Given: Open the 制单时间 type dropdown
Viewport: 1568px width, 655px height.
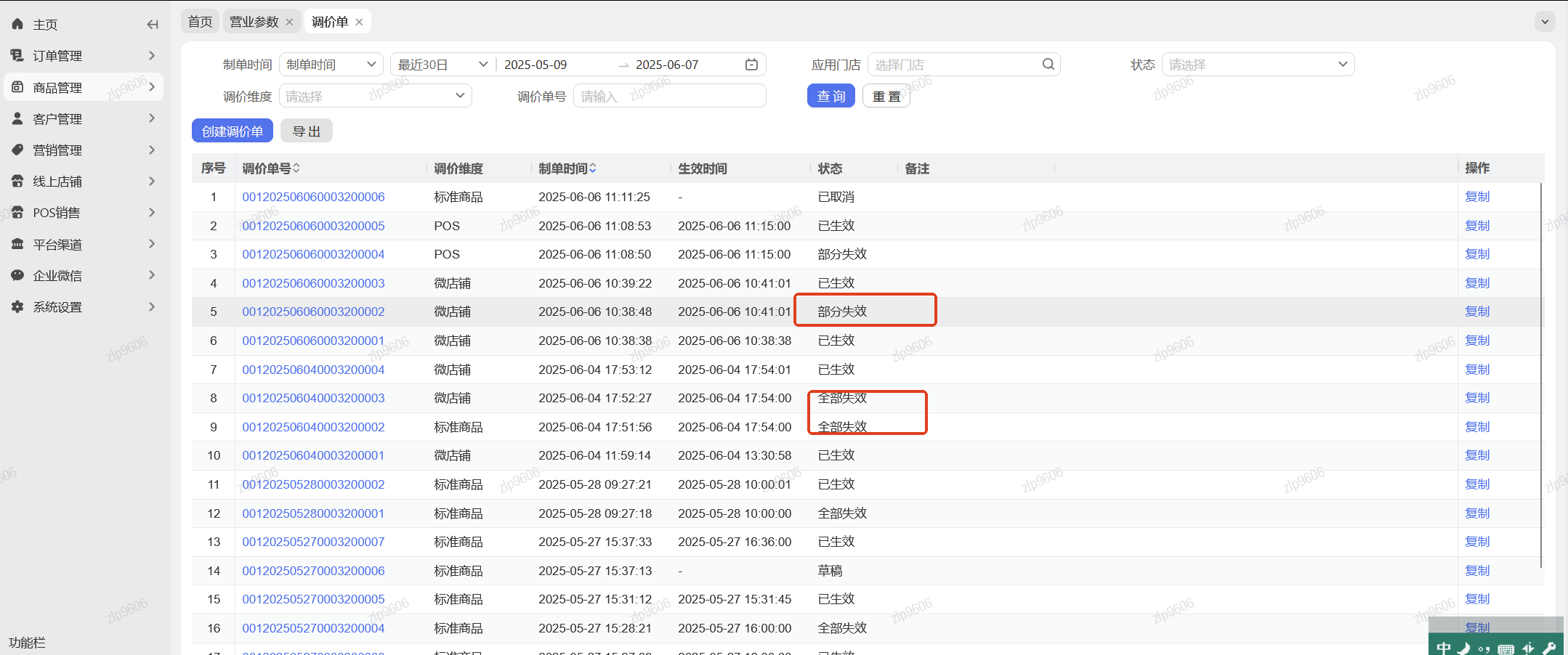Looking at the screenshot, I should [x=331, y=65].
